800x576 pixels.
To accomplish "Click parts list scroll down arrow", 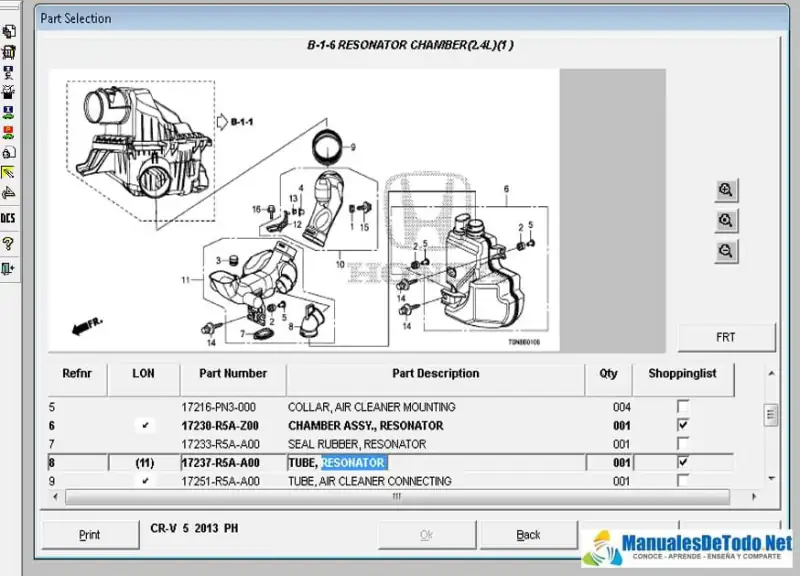I will coord(770,480).
